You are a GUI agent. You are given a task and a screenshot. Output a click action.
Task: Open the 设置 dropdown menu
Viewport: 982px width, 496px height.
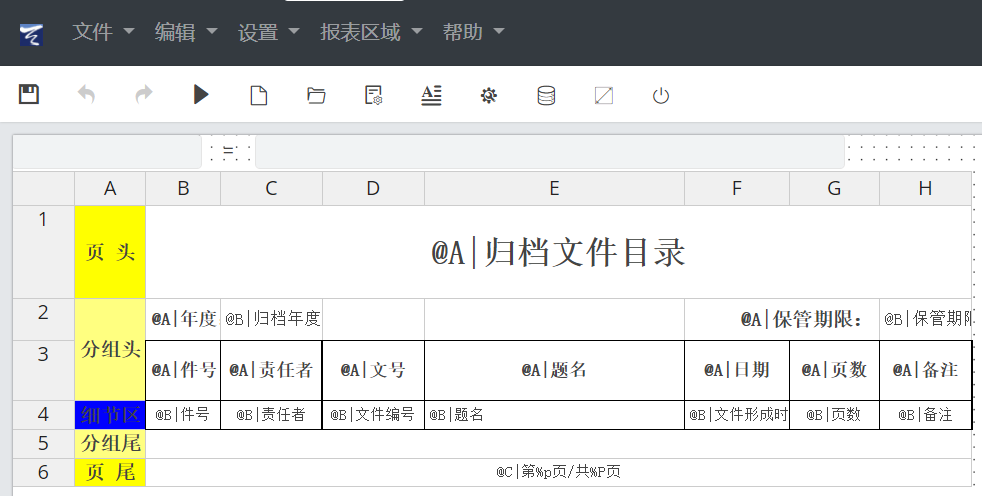coord(269,32)
